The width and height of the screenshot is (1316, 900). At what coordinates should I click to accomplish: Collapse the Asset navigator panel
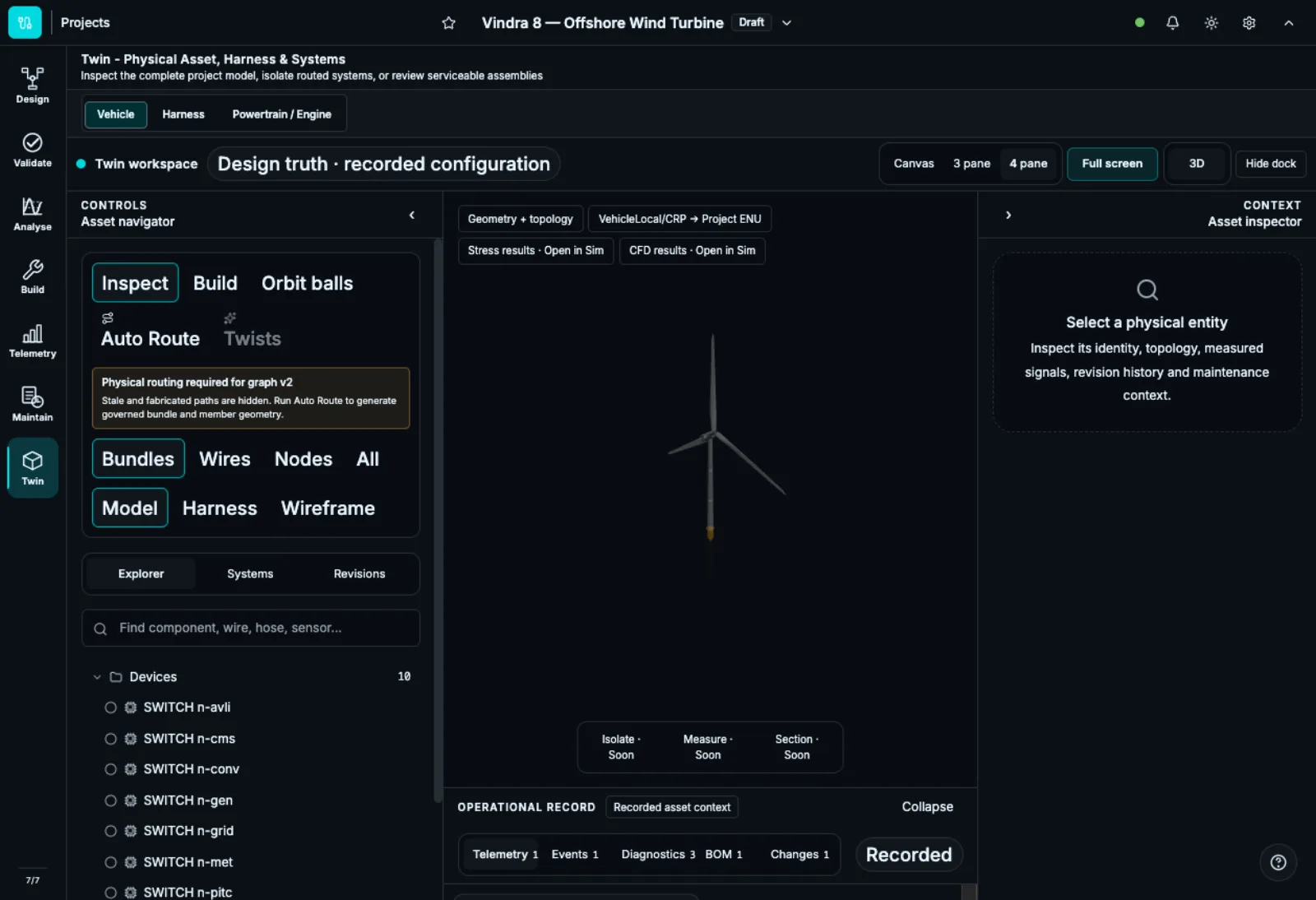coord(412,215)
